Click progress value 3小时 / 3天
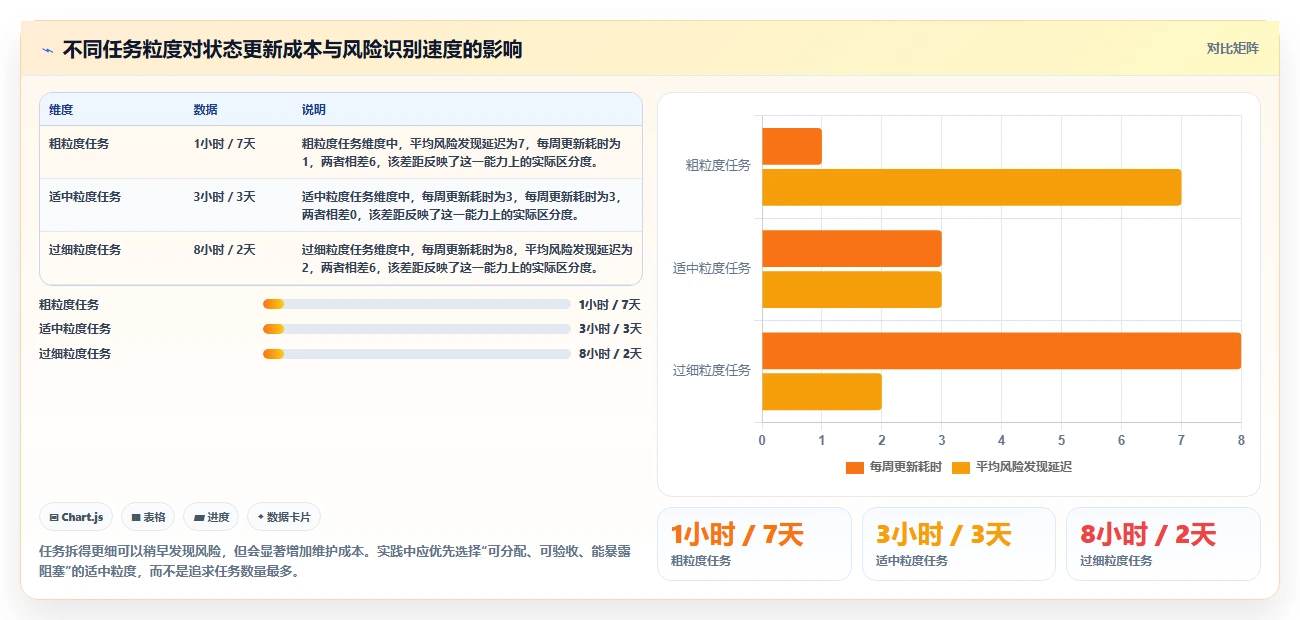Image resolution: width=1300 pixels, height=620 pixels. coord(610,329)
